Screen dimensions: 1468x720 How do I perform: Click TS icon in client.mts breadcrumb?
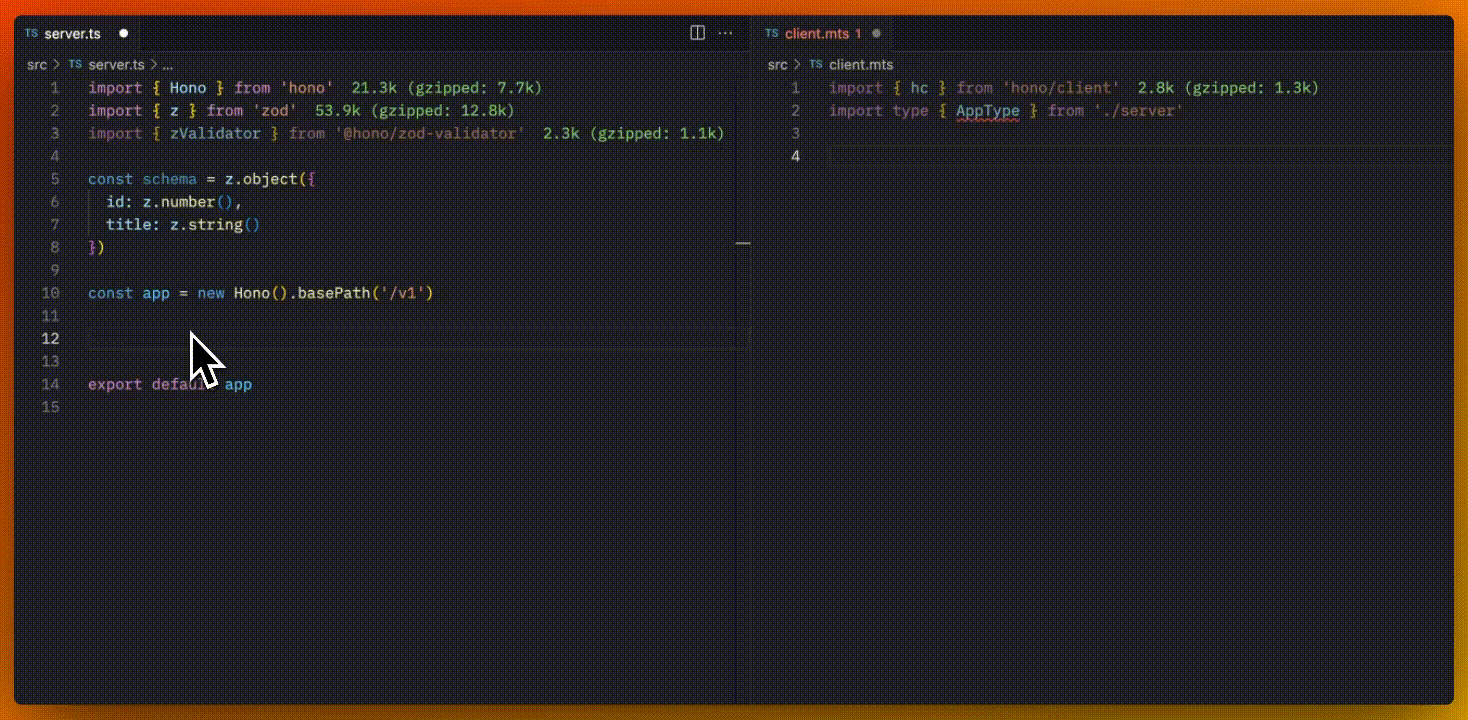pyautogui.click(x=816, y=65)
